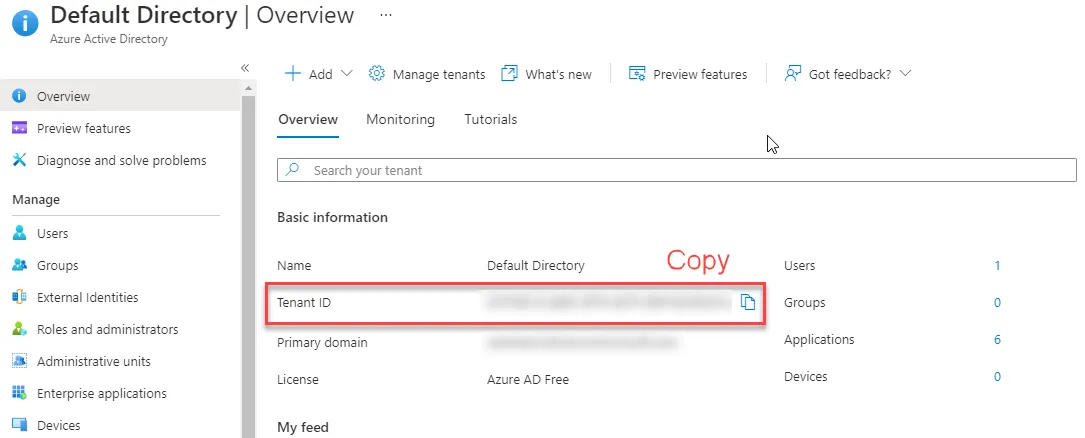1085x438 pixels.
Task: Click the Users person icon in sidebar
Action: 19,233
